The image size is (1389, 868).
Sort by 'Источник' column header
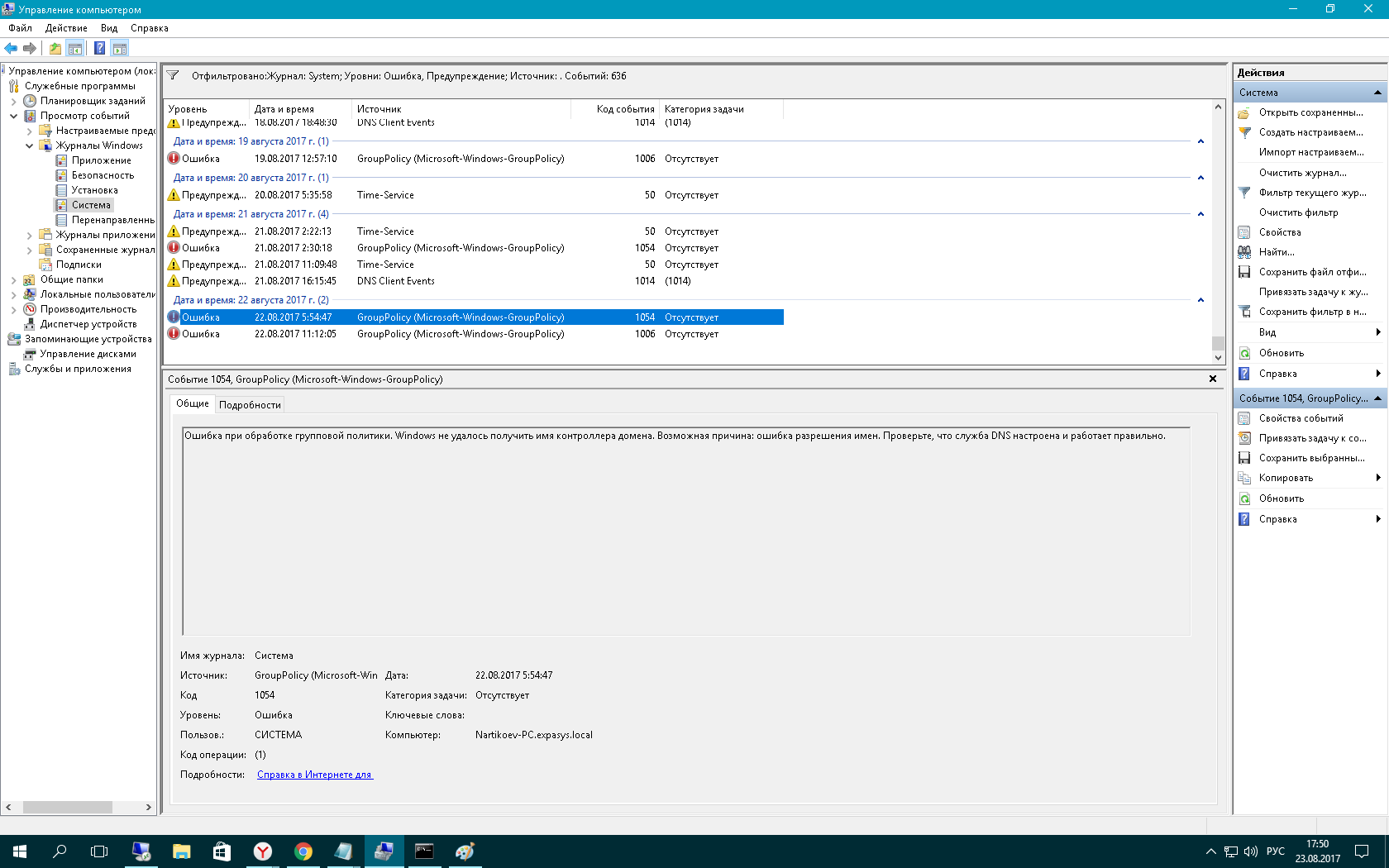click(x=461, y=109)
